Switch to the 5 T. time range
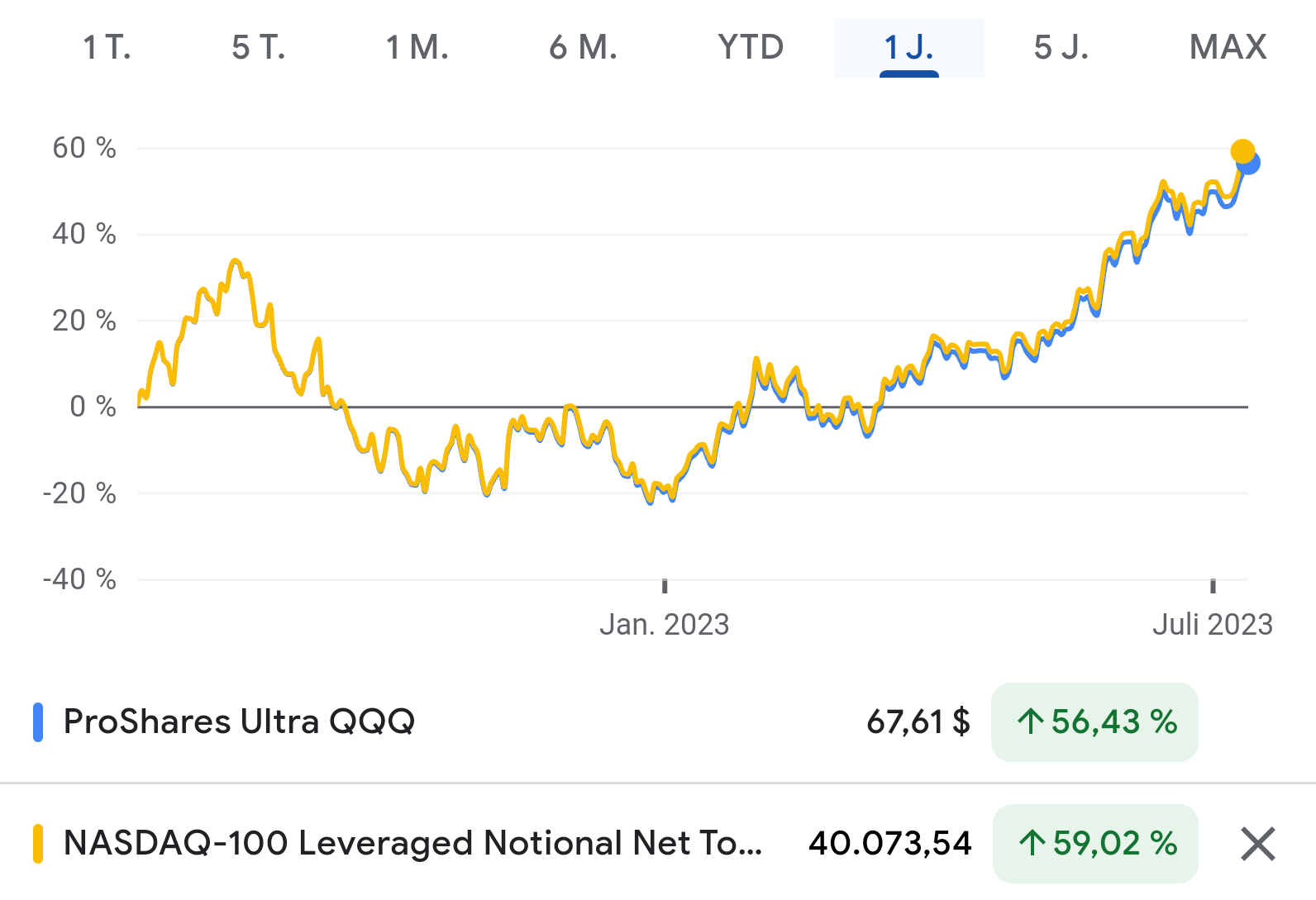The image size is (1316, 900). click(259, 48)
